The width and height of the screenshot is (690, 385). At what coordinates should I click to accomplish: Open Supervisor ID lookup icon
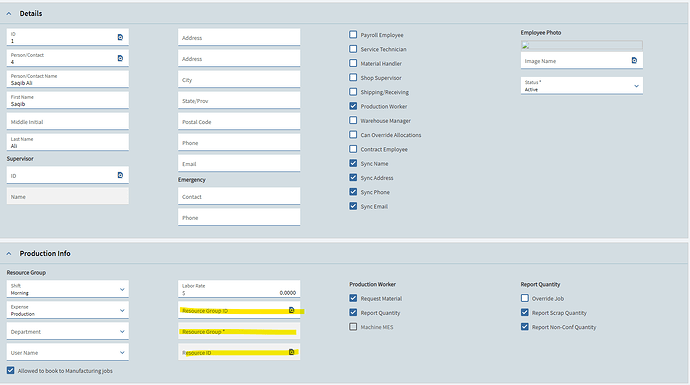tap(120, 175)
